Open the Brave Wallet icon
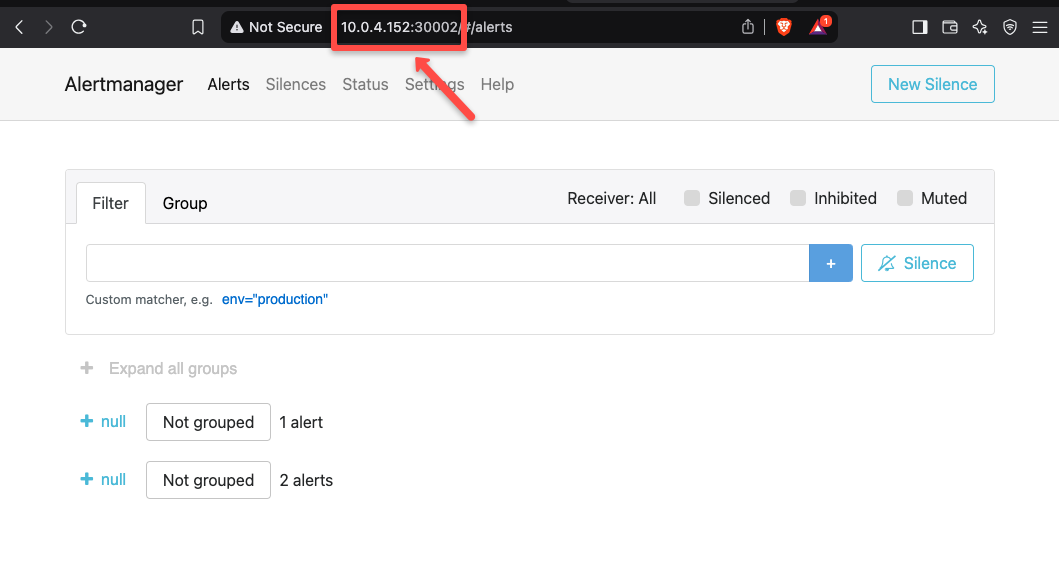Image resolution: width=1059 pixels, height=570 pixels. (950, 27)
